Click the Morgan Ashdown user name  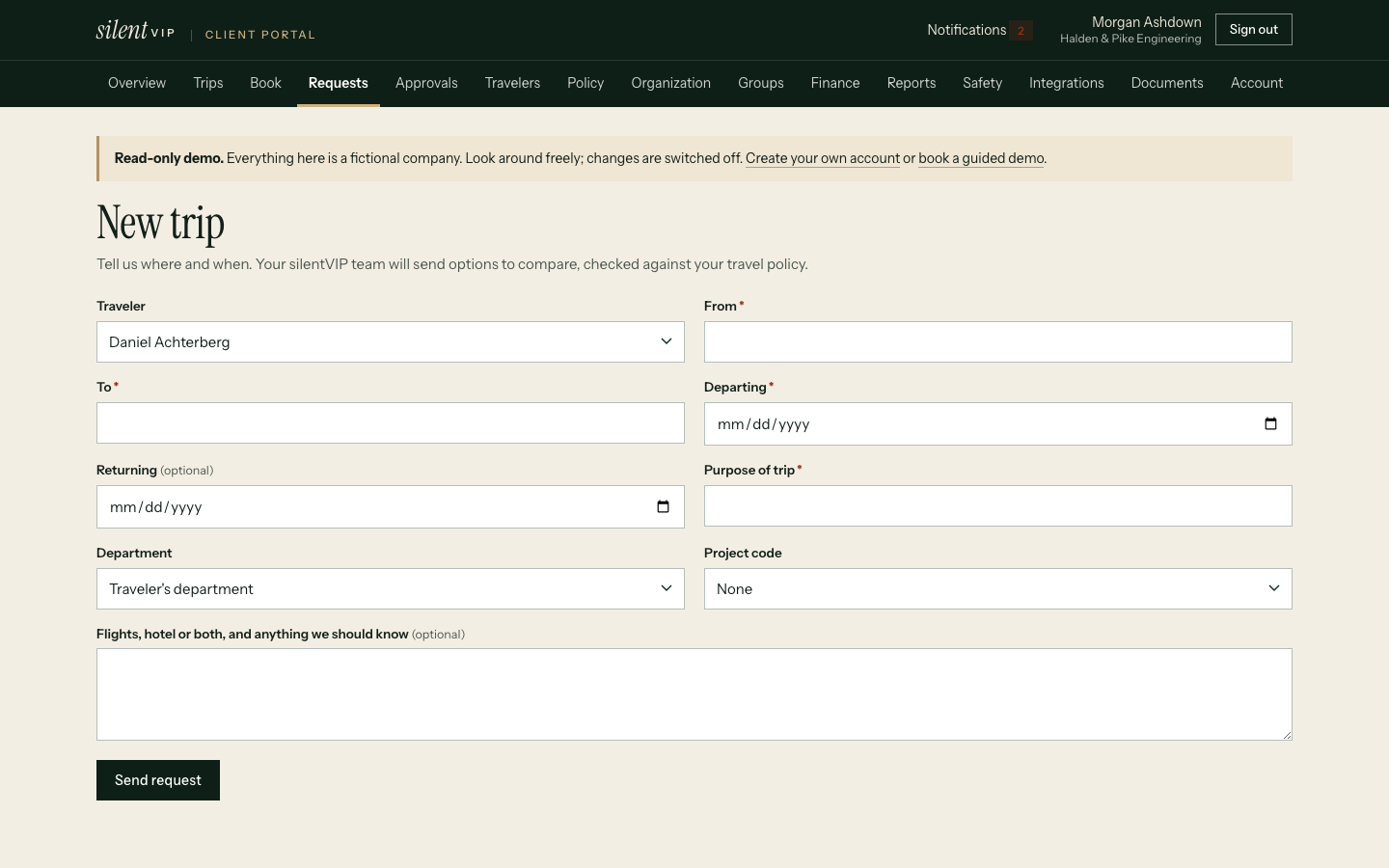[1147, 22]
